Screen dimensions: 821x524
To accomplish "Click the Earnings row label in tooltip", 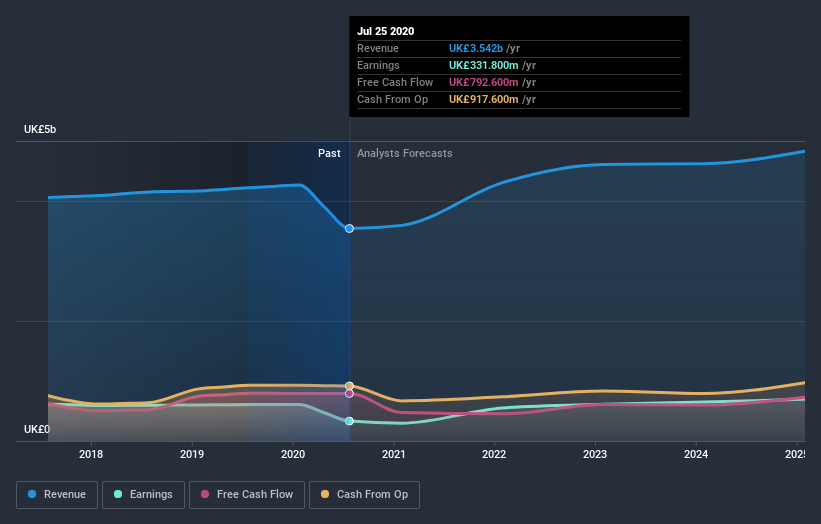I will (378, 65).
